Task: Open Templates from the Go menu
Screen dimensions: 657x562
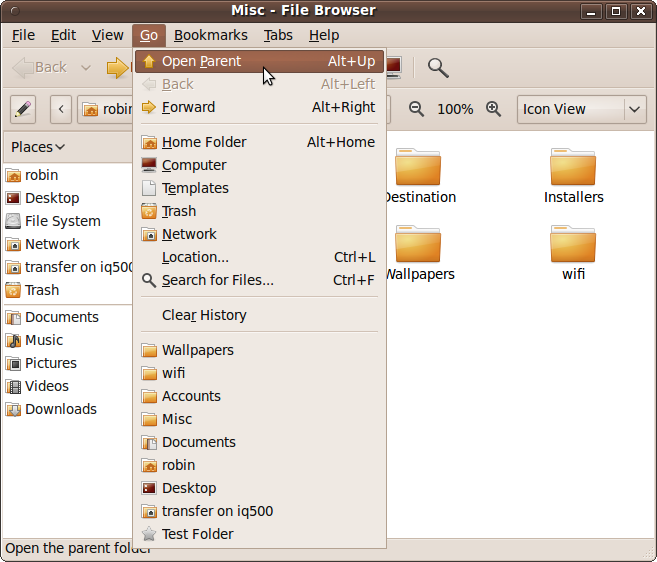Action: click(259, 188)
